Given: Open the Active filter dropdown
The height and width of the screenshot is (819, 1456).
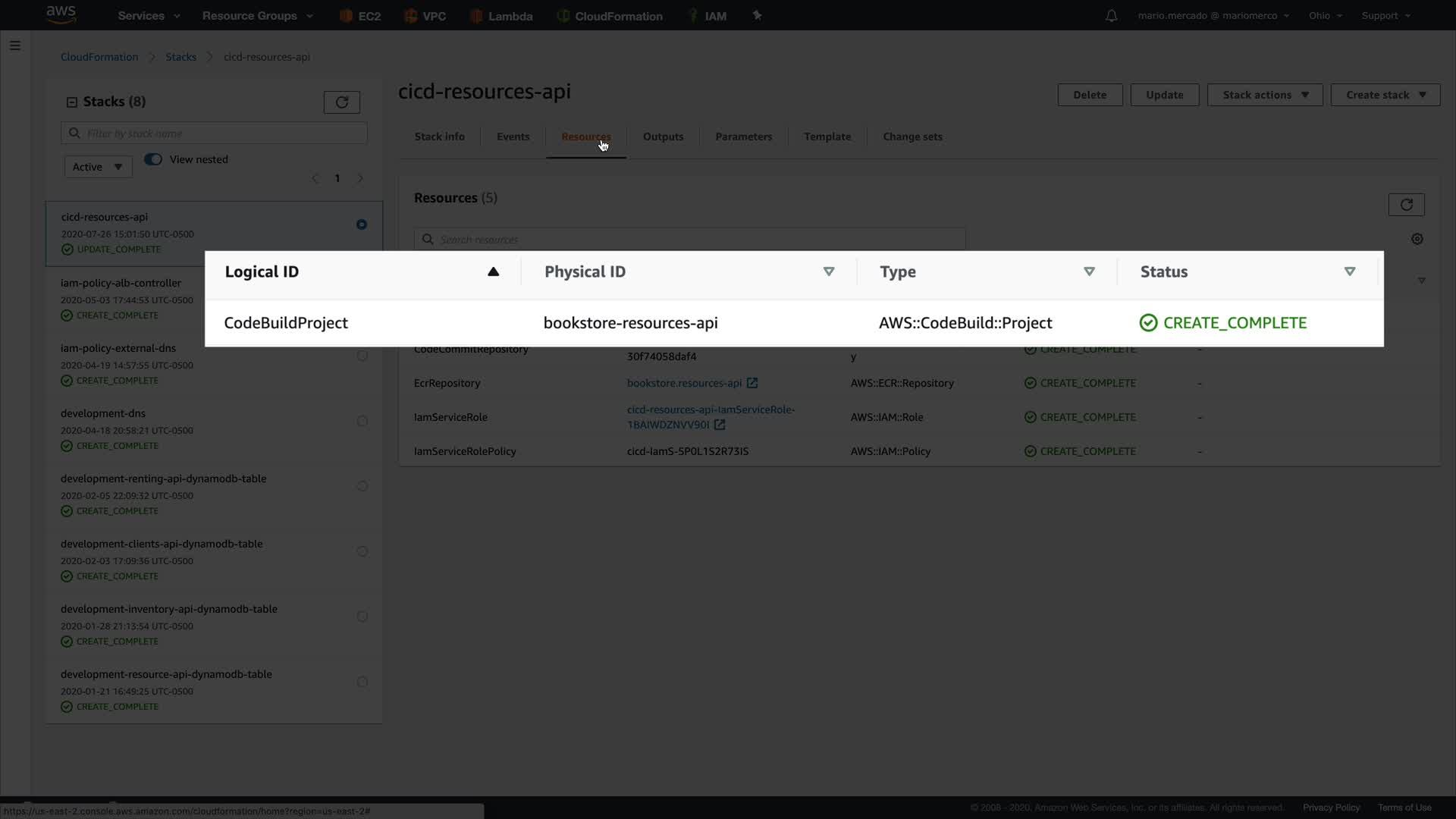Looking at the screenshot, I should click(98, 168).
